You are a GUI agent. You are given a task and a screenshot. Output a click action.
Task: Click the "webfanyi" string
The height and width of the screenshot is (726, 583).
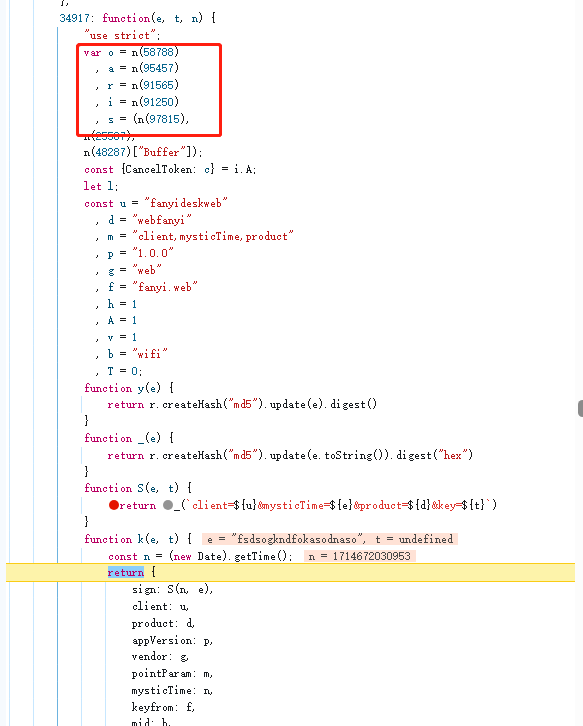pyautogui.click(x=162, y=220)
